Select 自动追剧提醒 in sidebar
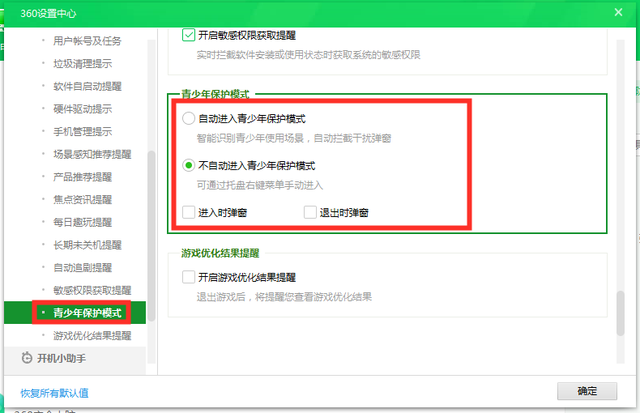The width and height of the screenshot is (640, 413). click(82, 268)
